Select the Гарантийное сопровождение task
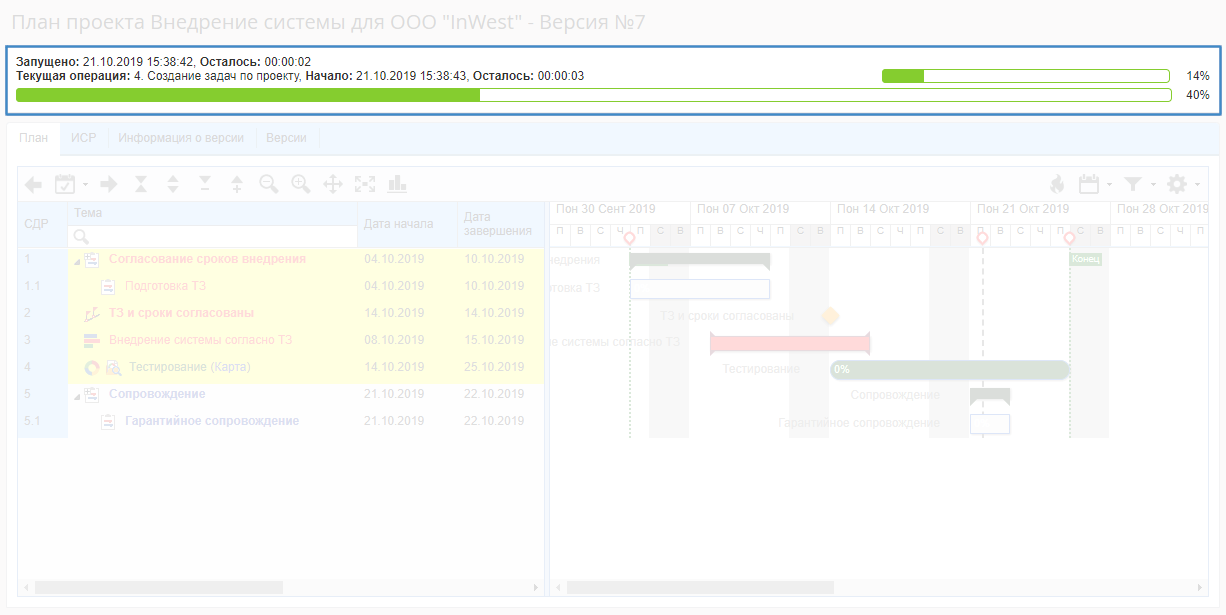 pos(212,421)
